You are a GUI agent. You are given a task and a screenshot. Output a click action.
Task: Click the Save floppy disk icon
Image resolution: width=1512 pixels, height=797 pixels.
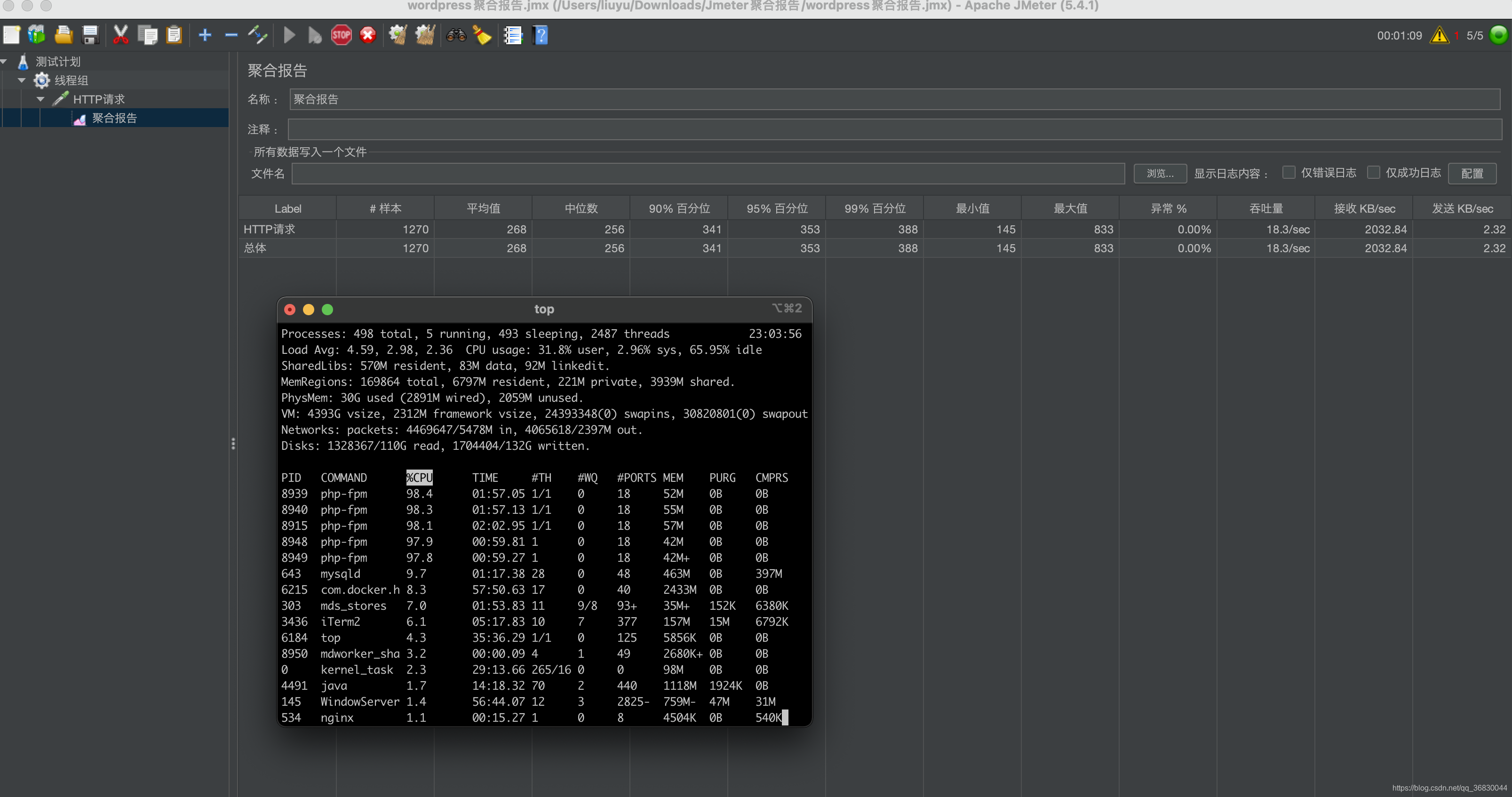(90, 35)
